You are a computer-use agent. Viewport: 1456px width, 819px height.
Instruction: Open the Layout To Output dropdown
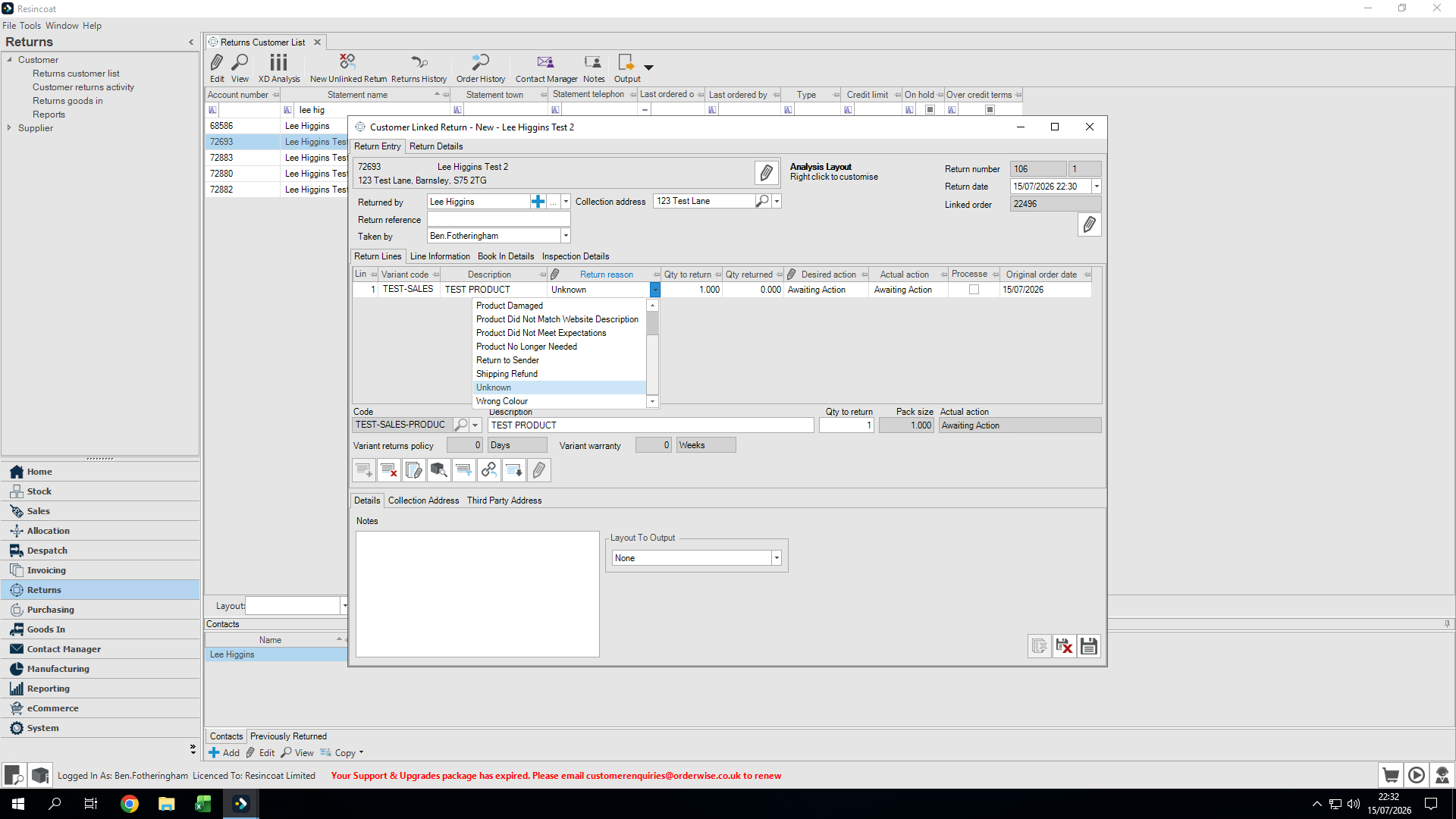click(777, 558)
